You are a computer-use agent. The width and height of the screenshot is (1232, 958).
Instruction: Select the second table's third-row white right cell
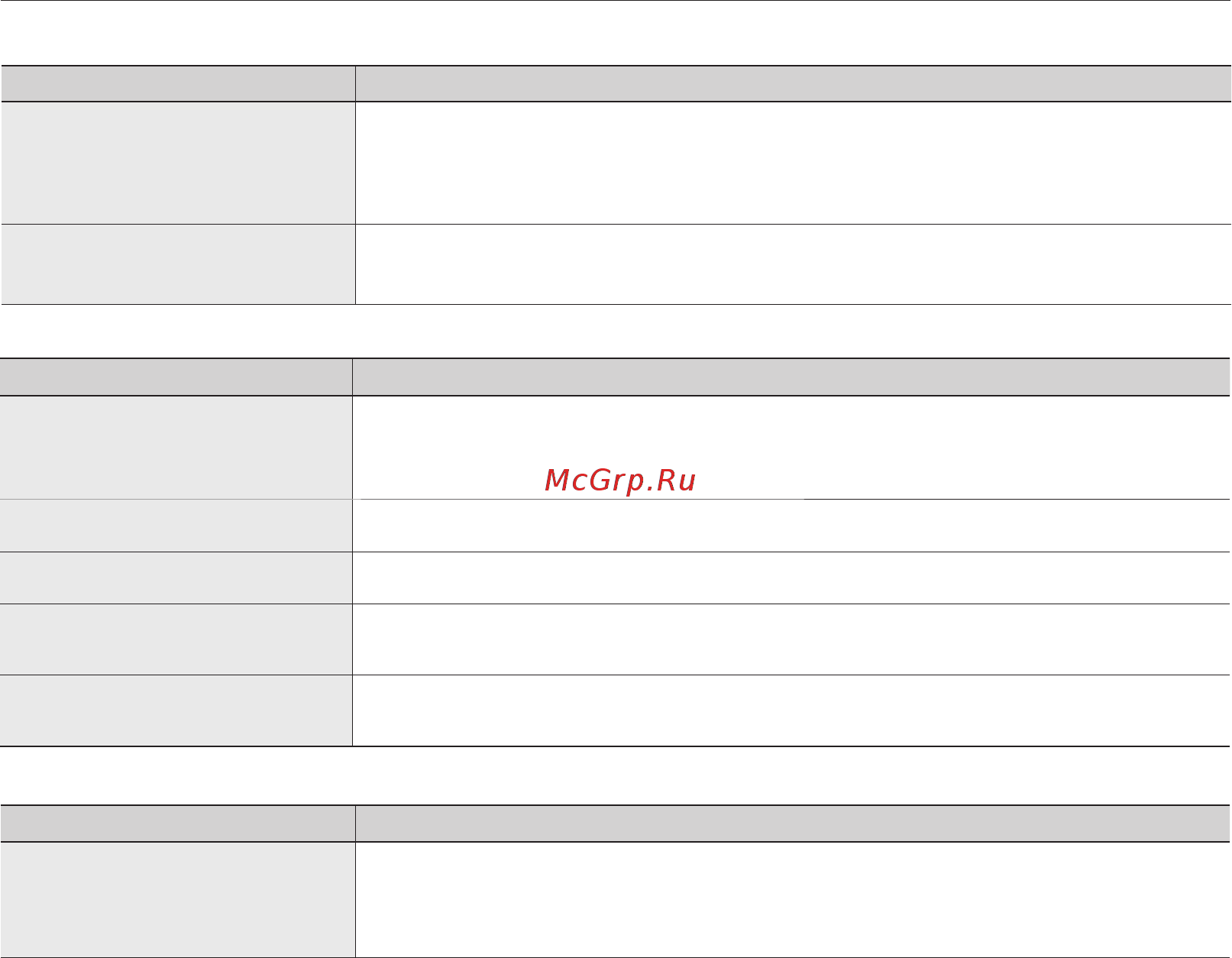pos(792,578)
